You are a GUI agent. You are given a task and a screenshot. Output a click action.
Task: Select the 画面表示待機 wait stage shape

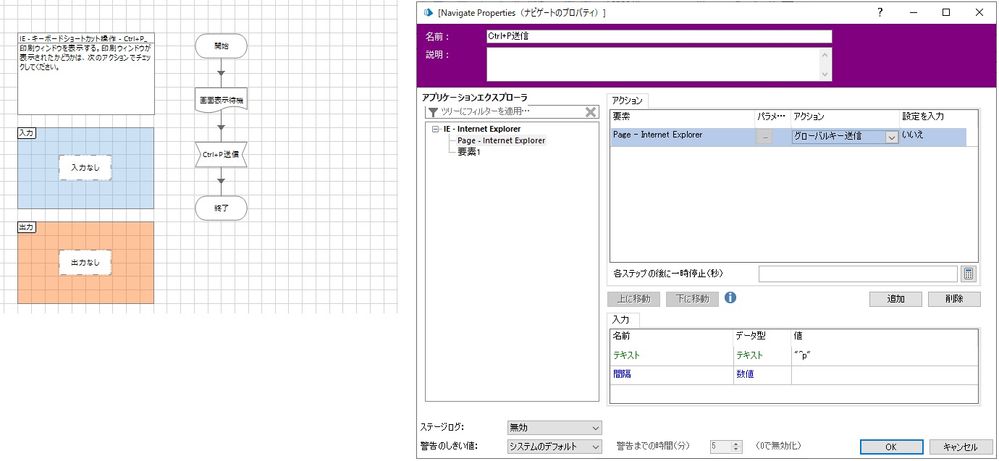[220, 101]
